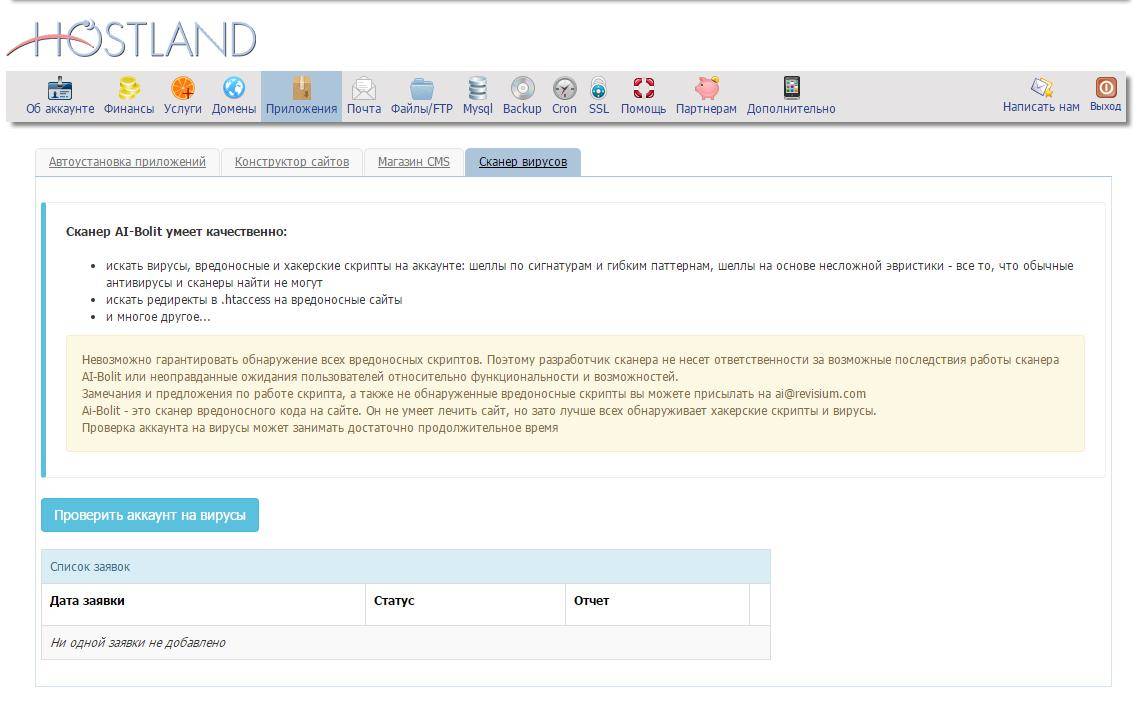Switch to Магазин CMS tab

[413, 162]
